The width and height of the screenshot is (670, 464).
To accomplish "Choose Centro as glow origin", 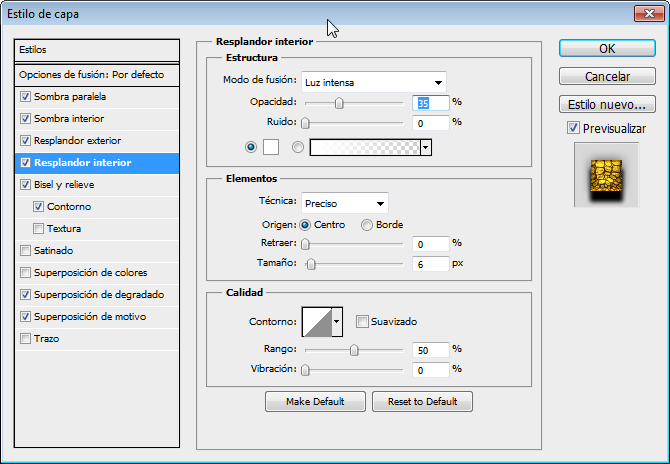I will (305, 225).
